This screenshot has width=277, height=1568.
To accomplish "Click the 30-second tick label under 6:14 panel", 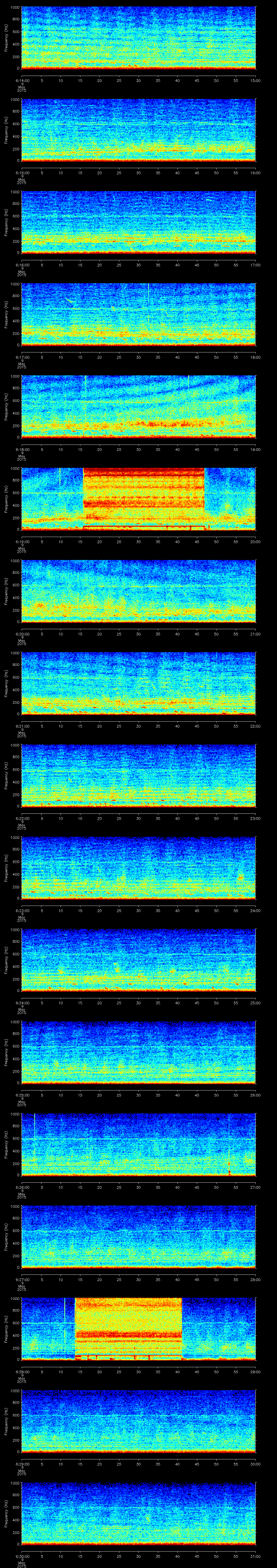I will (x=138, y=80).
